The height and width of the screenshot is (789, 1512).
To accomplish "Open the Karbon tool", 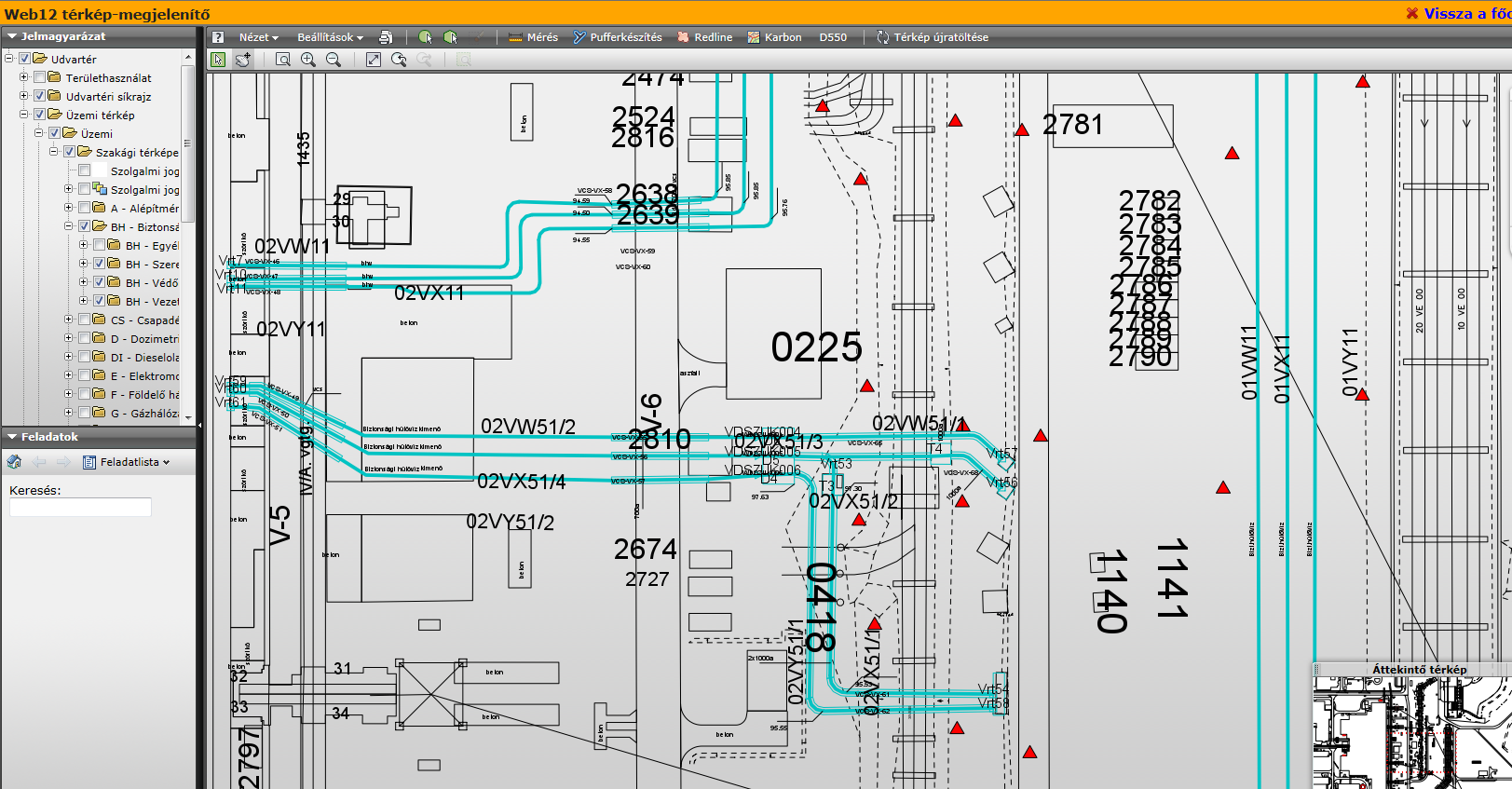I will click(x=774, y=37).
